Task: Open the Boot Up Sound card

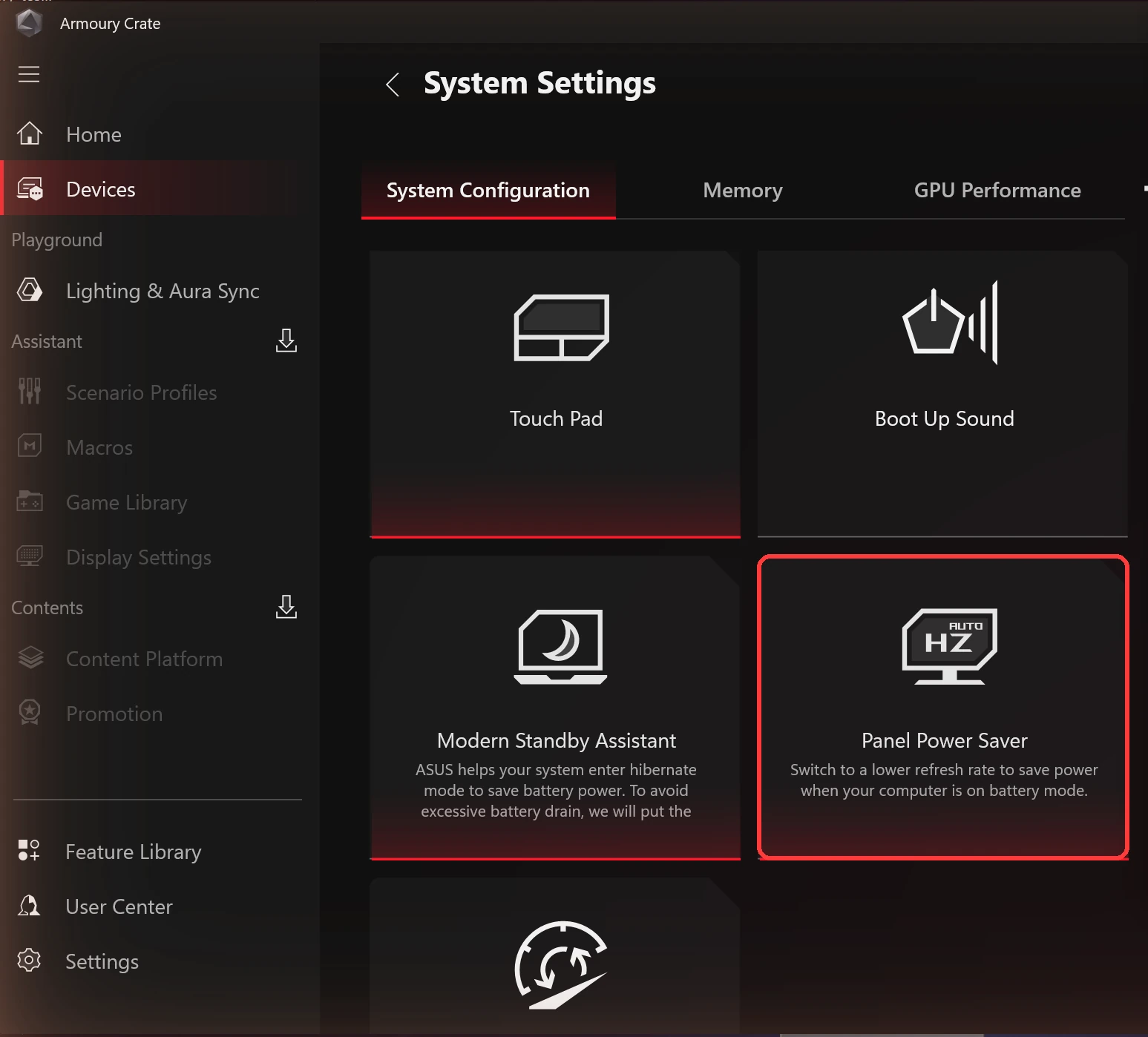Action: tap(942, 394)
